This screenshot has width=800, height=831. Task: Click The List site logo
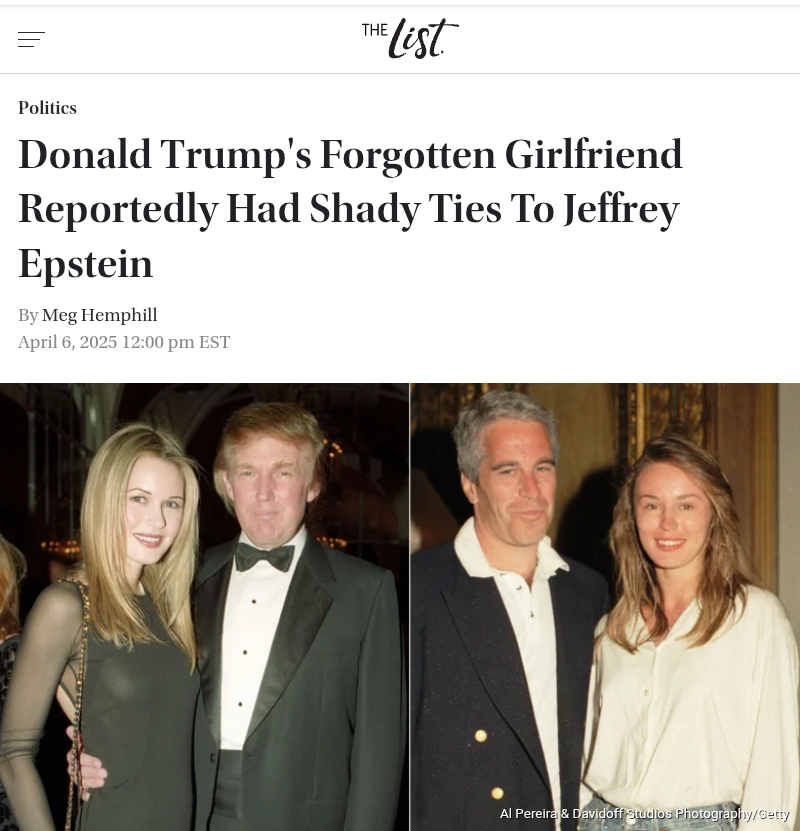410,38
